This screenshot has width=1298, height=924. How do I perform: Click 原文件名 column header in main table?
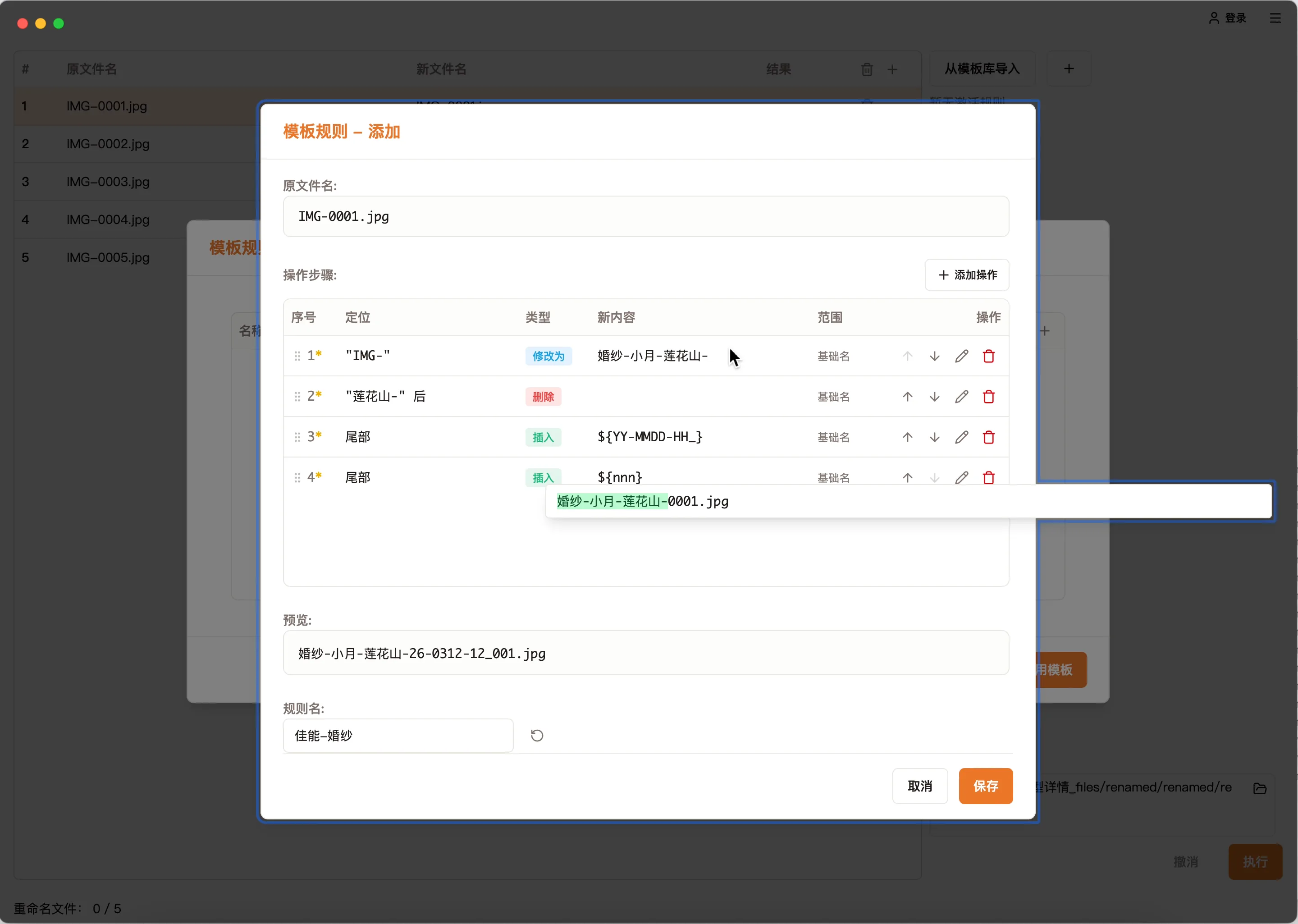click(x=91, y=69)
